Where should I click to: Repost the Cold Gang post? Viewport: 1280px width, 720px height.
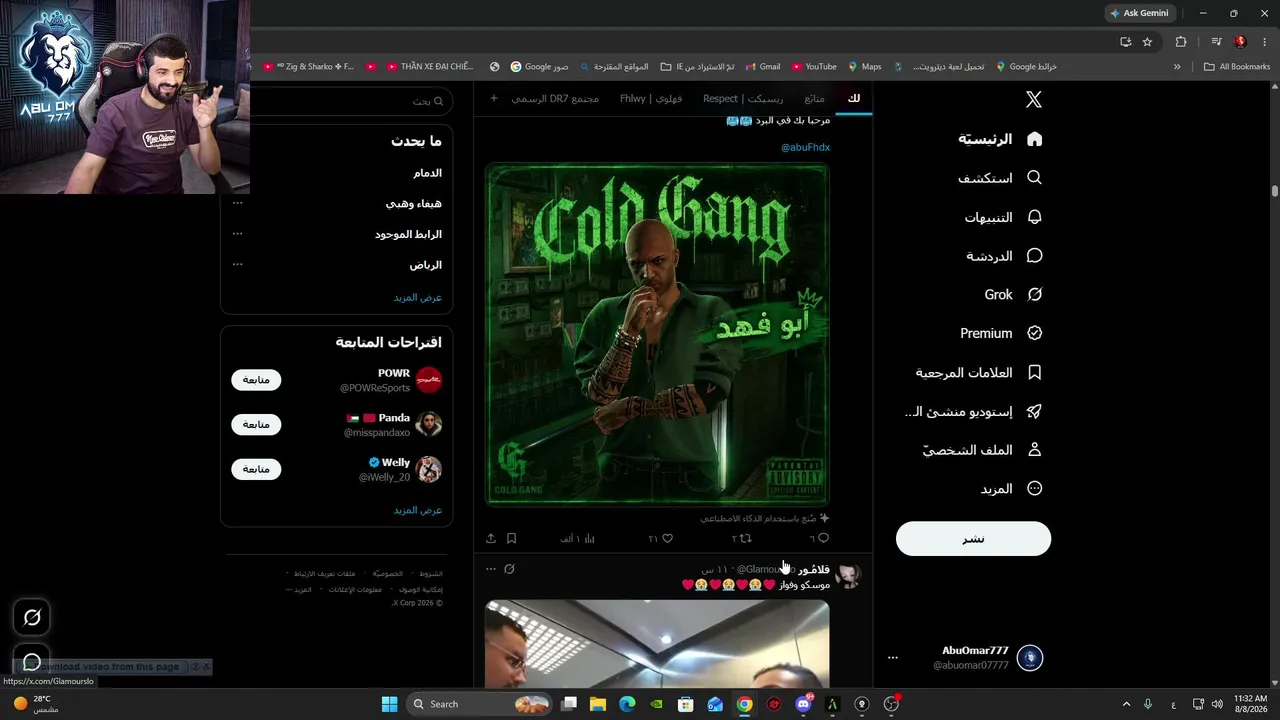pos(741,538)
